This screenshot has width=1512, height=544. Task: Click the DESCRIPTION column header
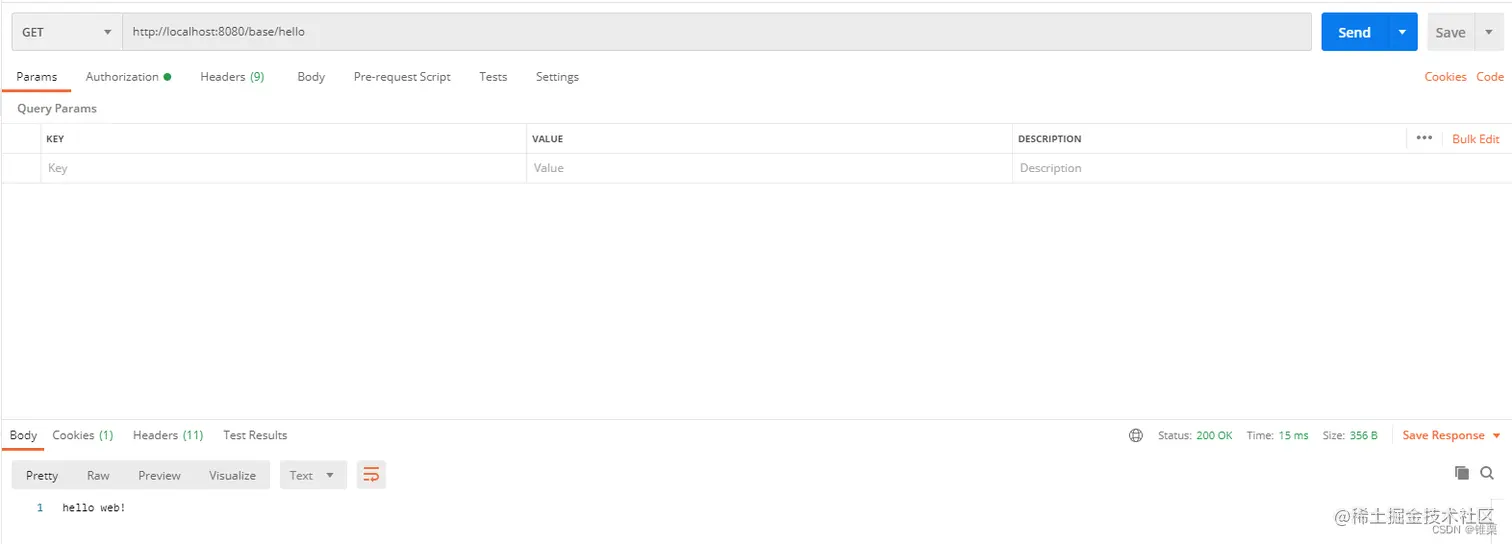1050,139
